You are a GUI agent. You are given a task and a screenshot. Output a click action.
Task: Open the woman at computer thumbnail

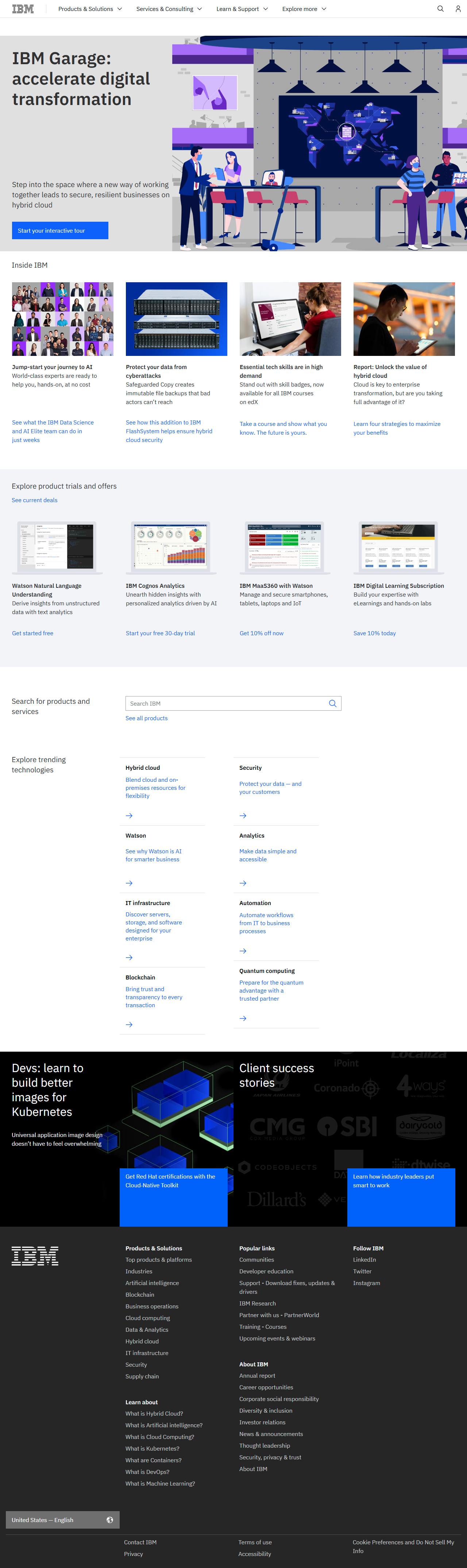pyautogui.click(x=290, y=318)
